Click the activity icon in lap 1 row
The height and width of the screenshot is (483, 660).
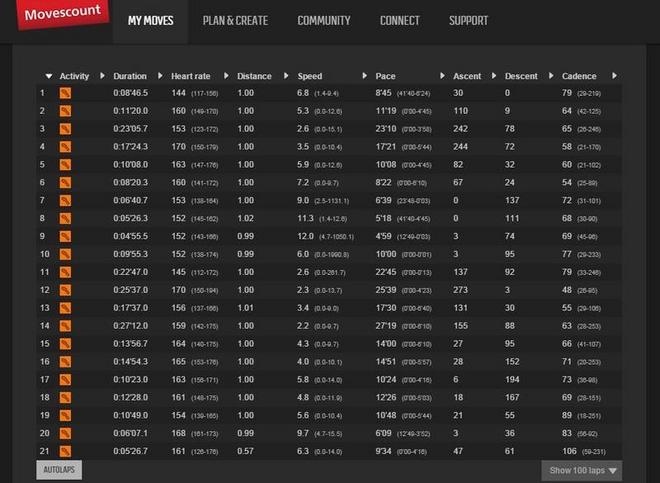[x=66, y=93]
